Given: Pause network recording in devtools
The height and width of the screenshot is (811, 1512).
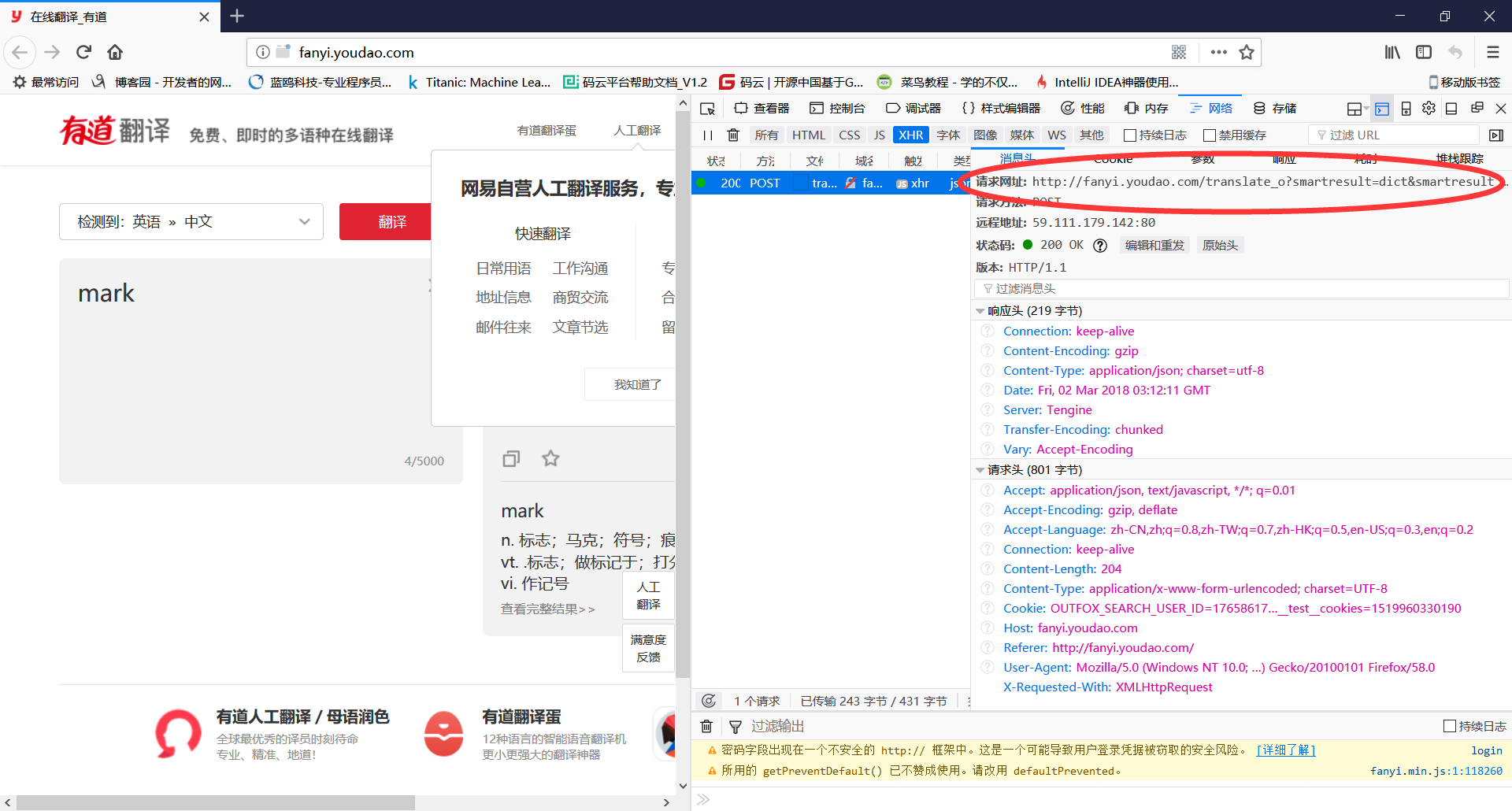Looking at the screenshot, I should pyautogui.click(x=708, y=135).
